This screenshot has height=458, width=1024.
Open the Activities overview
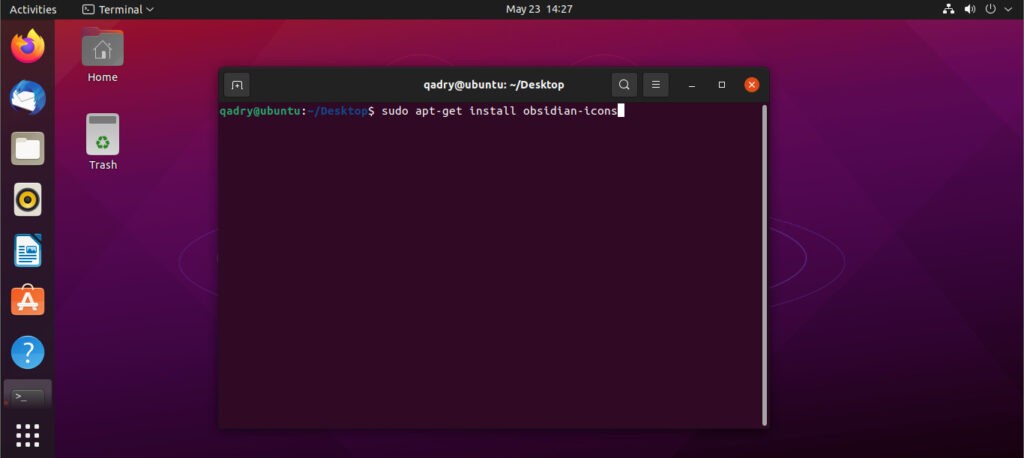(33, 9)
